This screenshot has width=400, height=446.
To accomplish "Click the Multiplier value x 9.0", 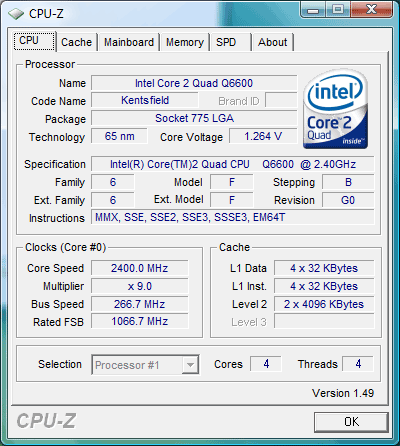I will click(140, 286).
